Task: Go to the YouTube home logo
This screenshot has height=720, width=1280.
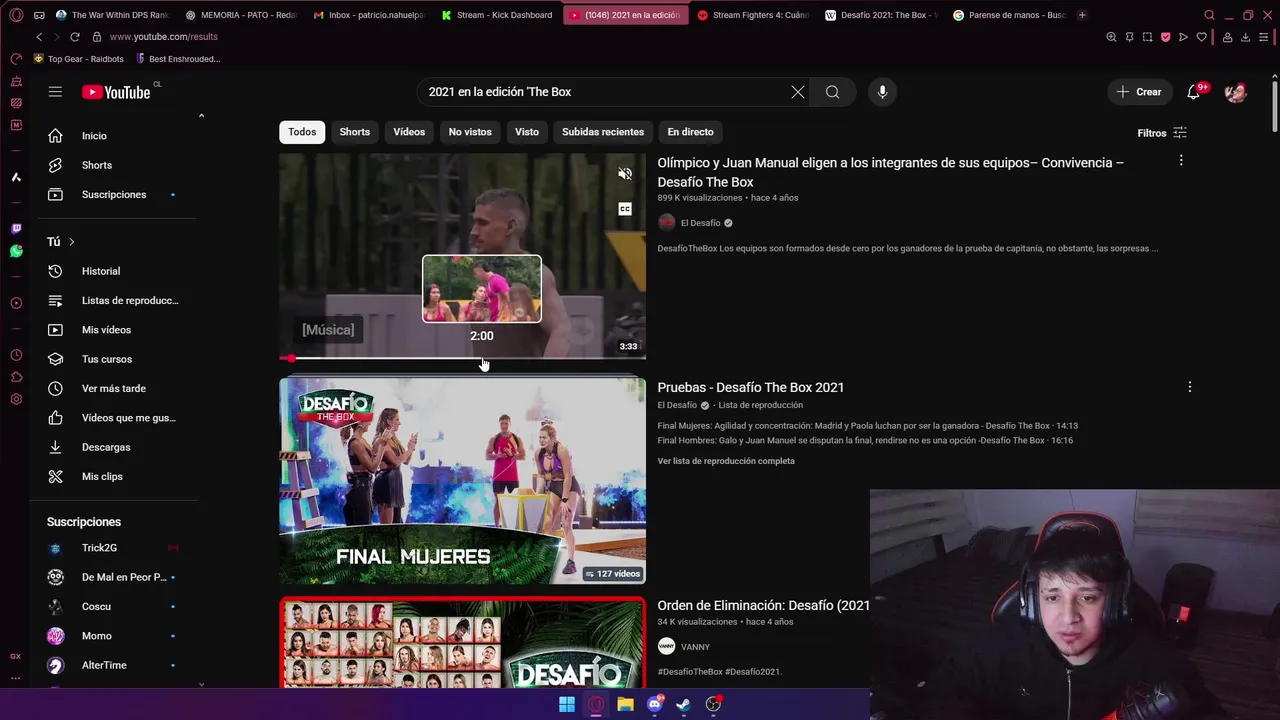Action: coord(115,92)
